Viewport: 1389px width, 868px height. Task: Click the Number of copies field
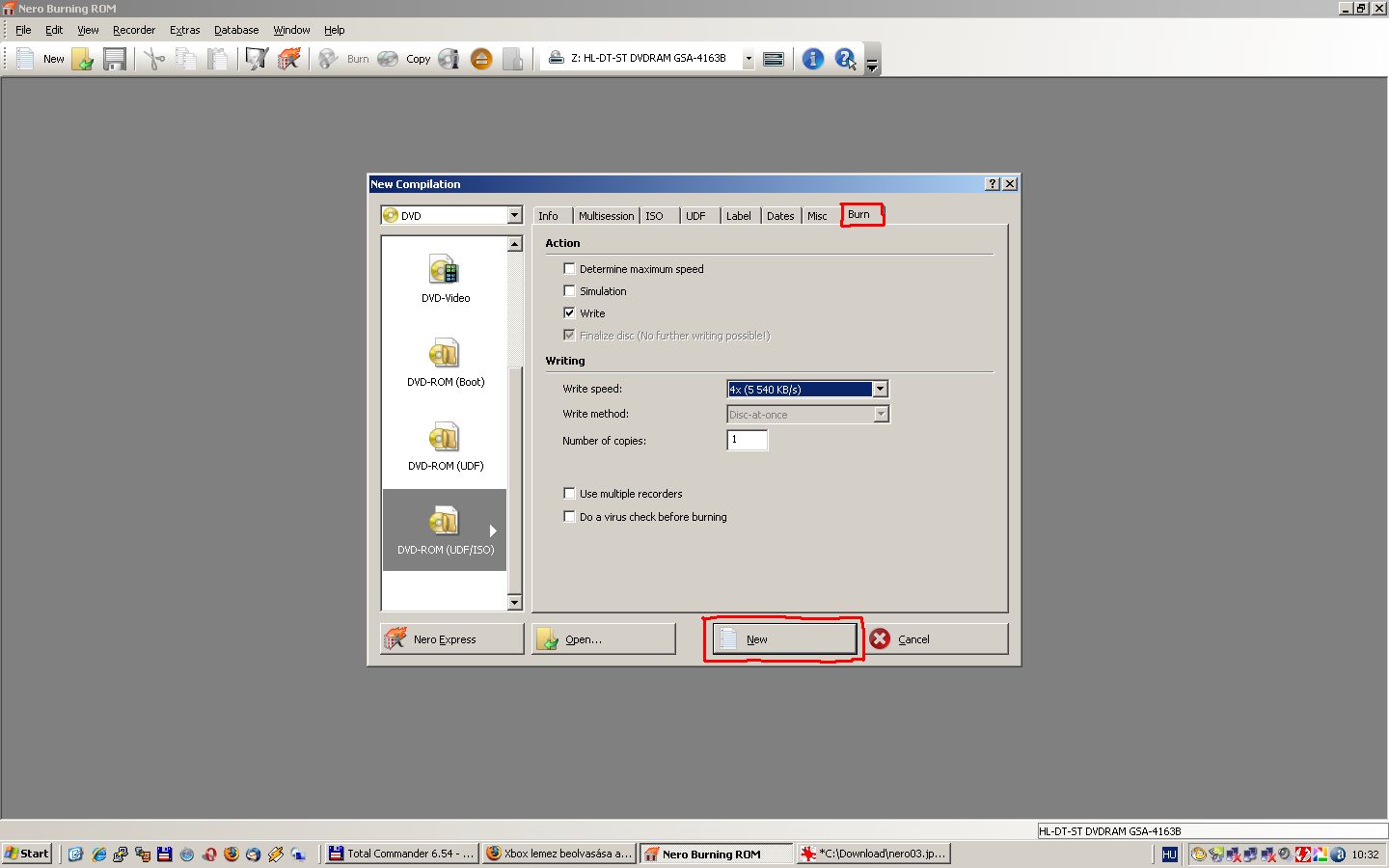(747, 440)
